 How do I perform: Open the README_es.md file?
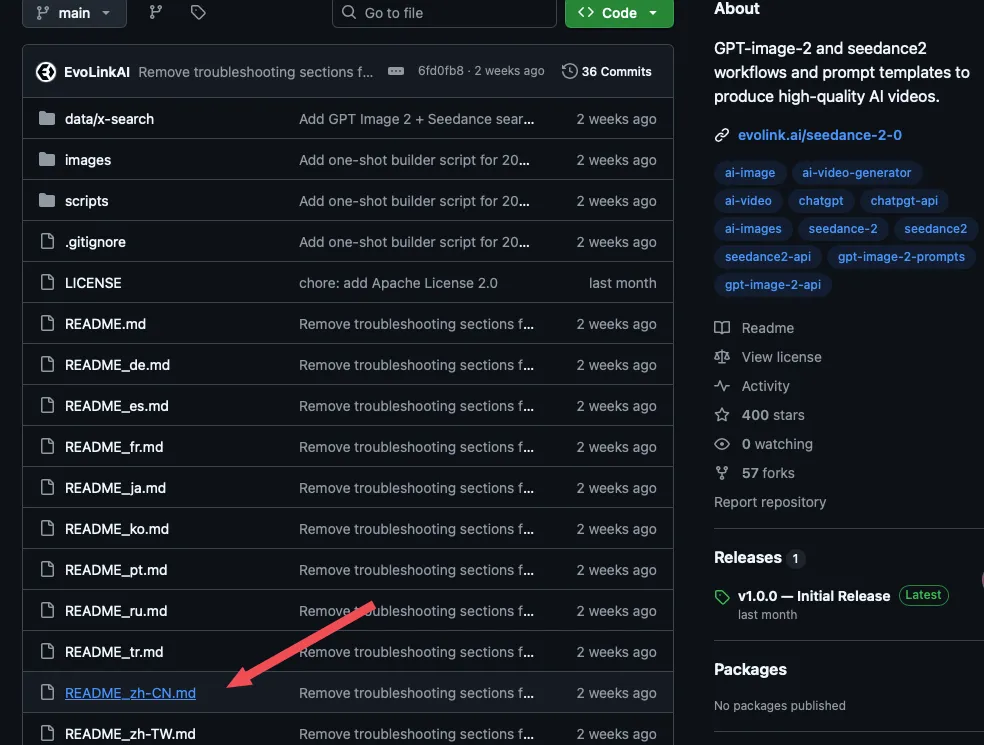pos(117,406)
